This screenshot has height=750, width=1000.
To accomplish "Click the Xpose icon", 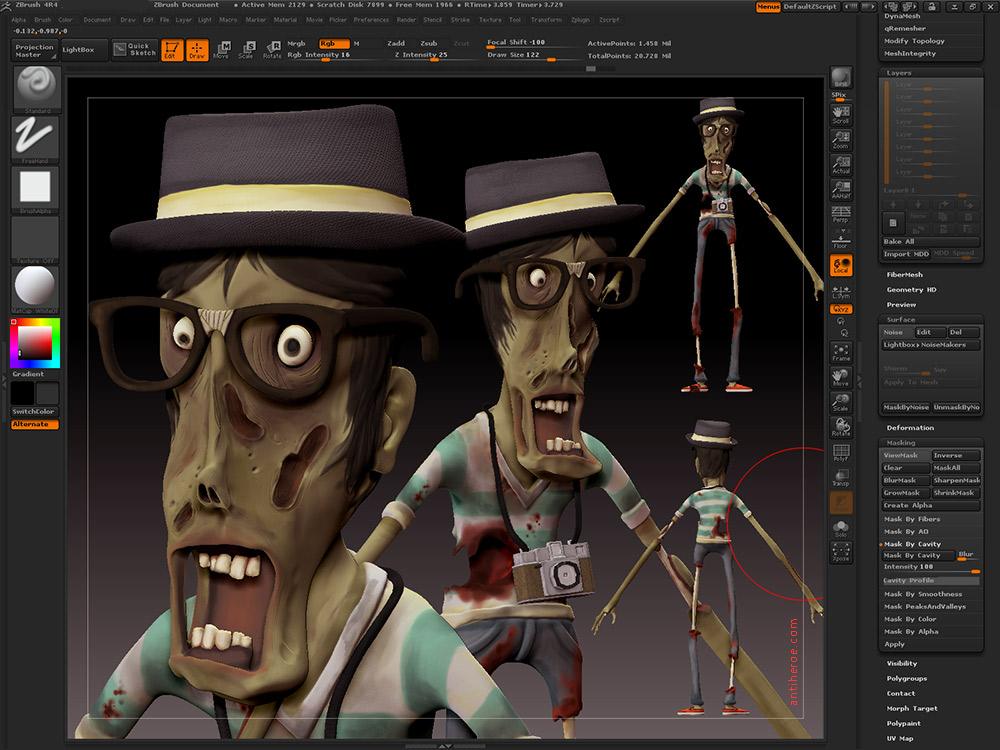I will click(x=841, y=552).
